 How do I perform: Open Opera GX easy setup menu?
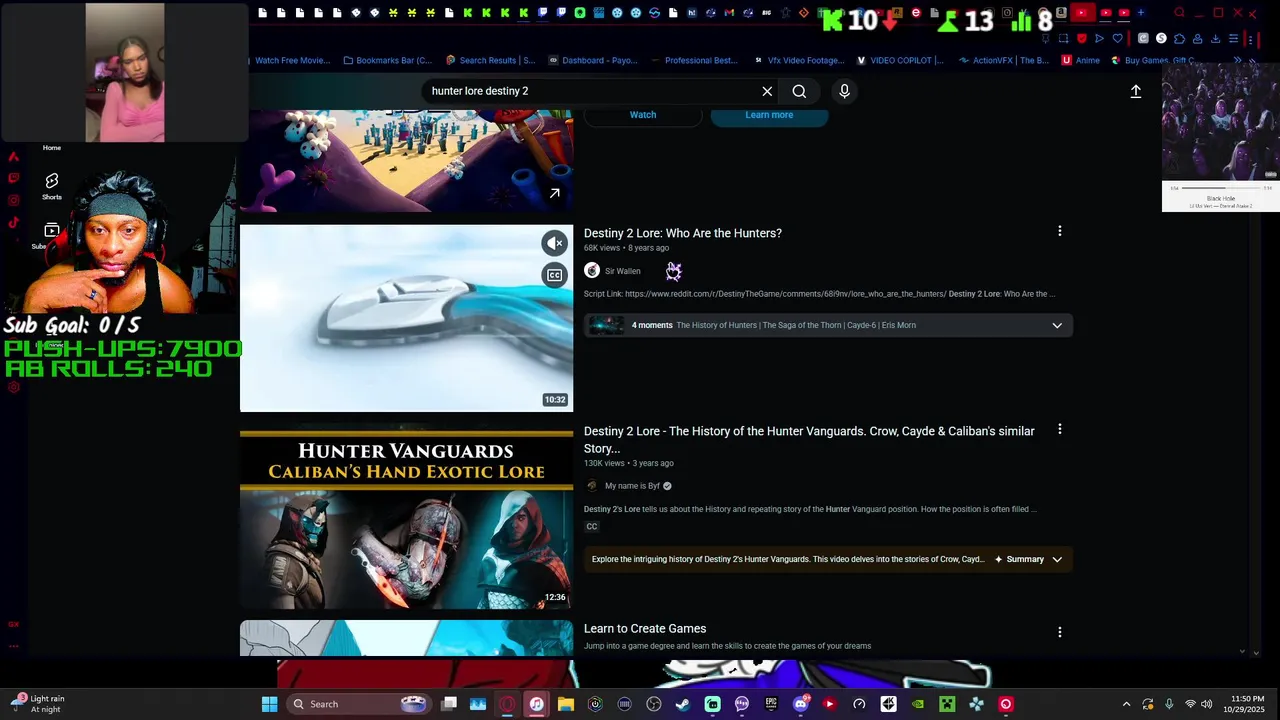click(1233, 39)
